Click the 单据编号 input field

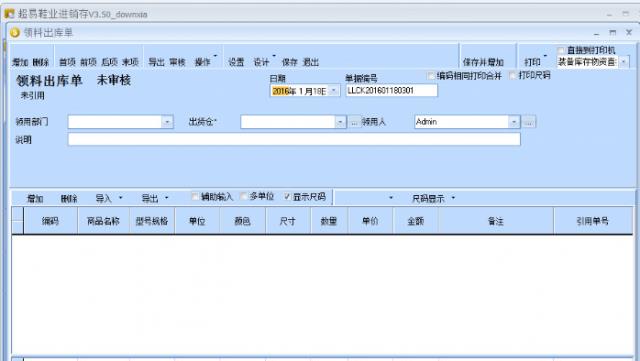(392, 90)
